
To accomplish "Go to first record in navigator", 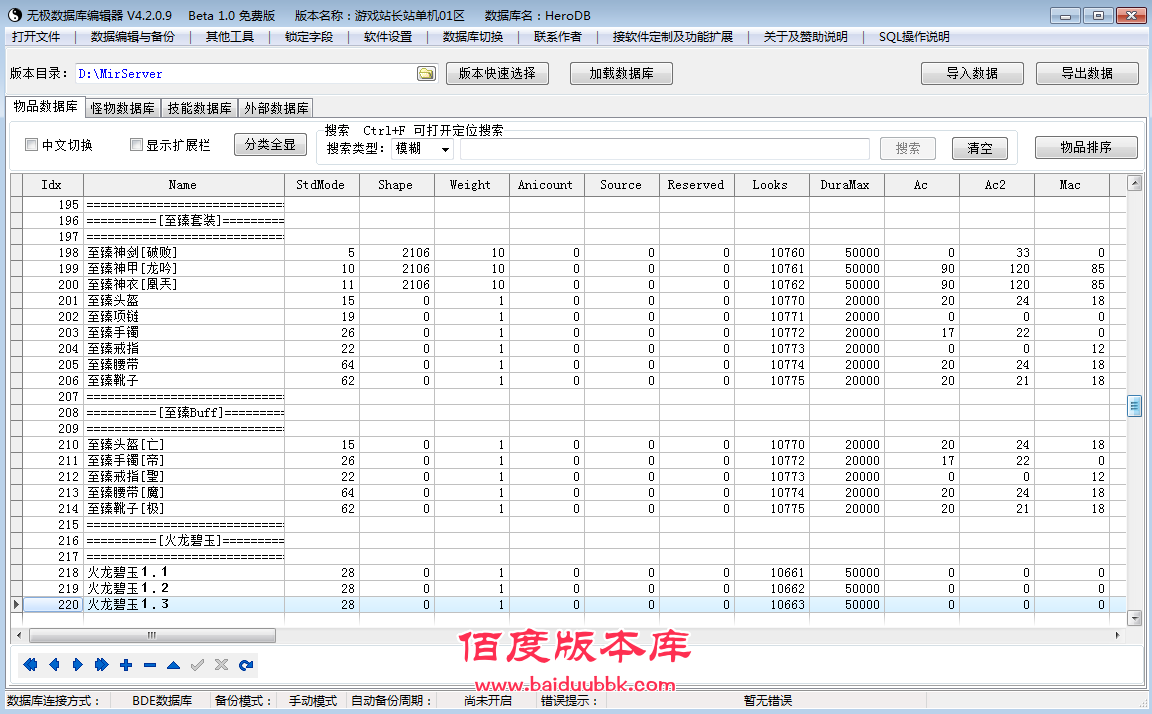I will point(30,665).
